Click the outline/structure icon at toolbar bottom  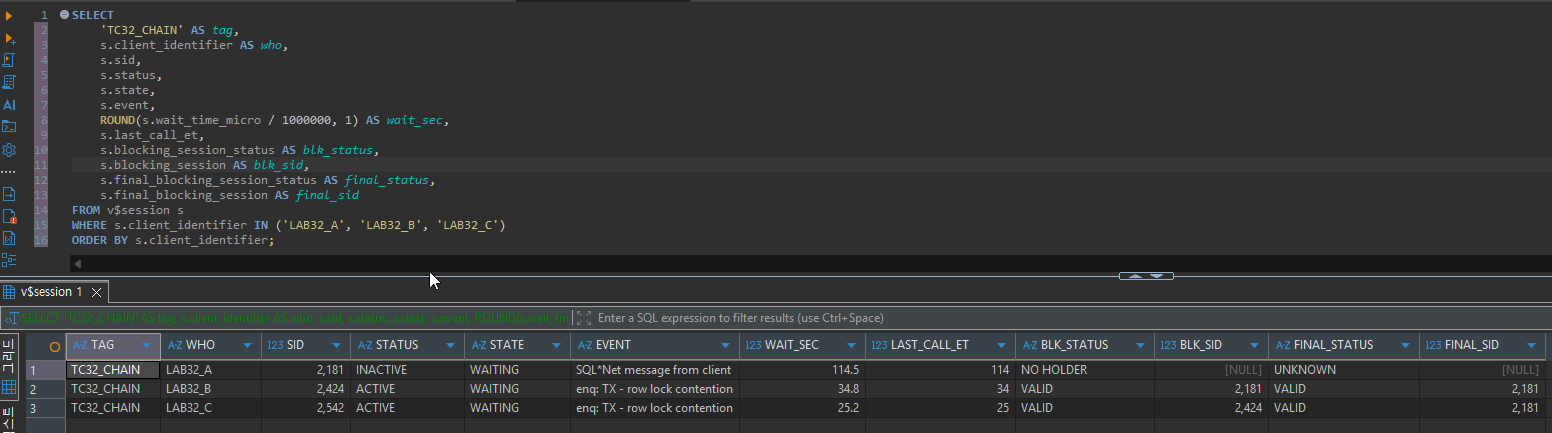[9, 260]
